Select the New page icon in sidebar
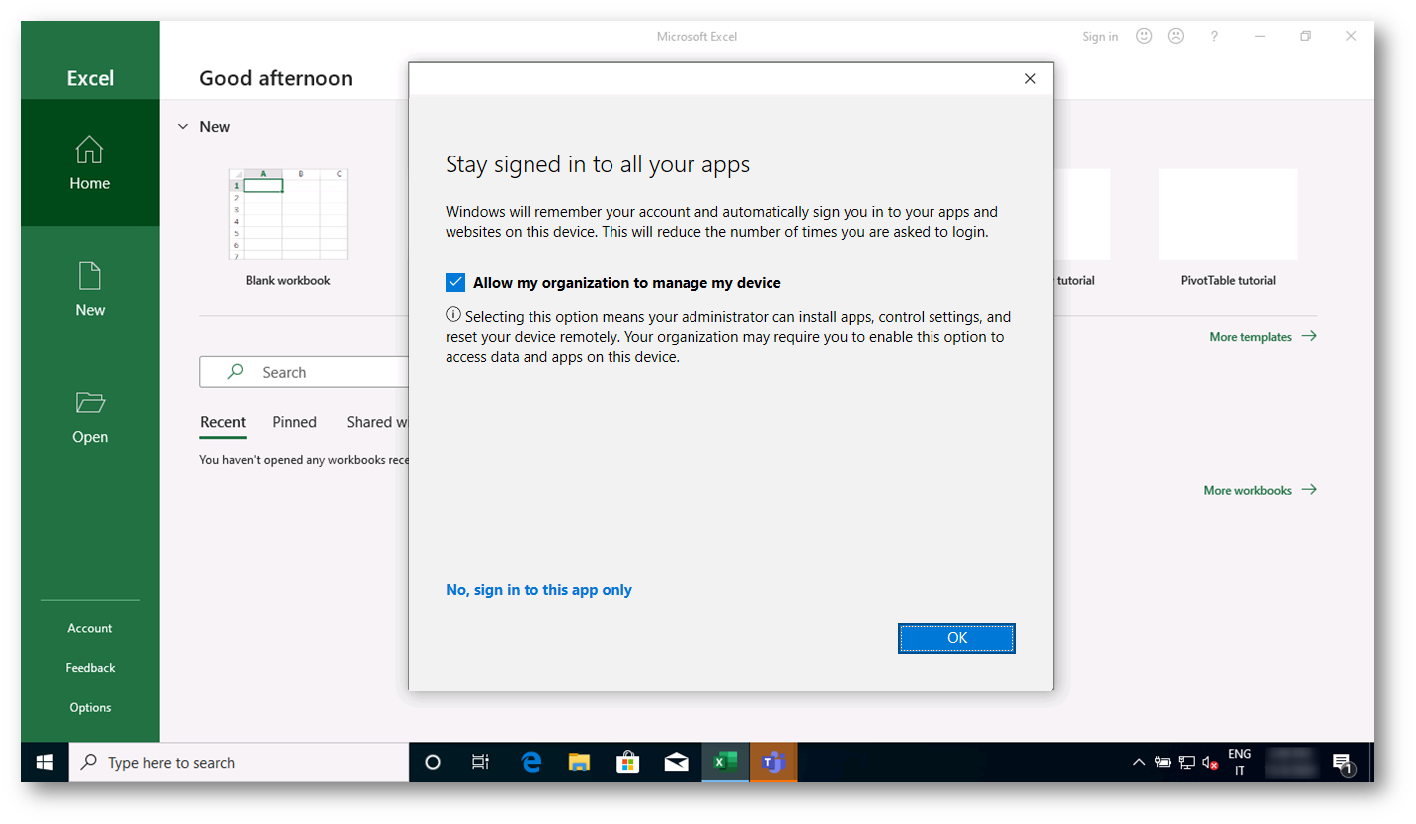This screenshot has width=1416, height=824. pos(90,276)
